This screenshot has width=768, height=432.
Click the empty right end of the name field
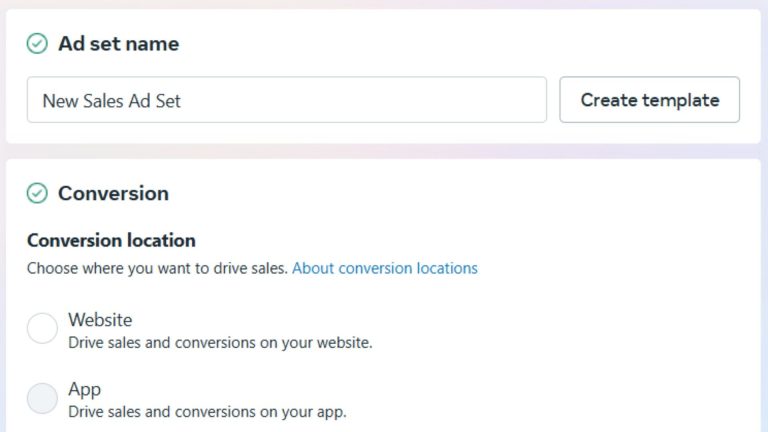point(480,100)
